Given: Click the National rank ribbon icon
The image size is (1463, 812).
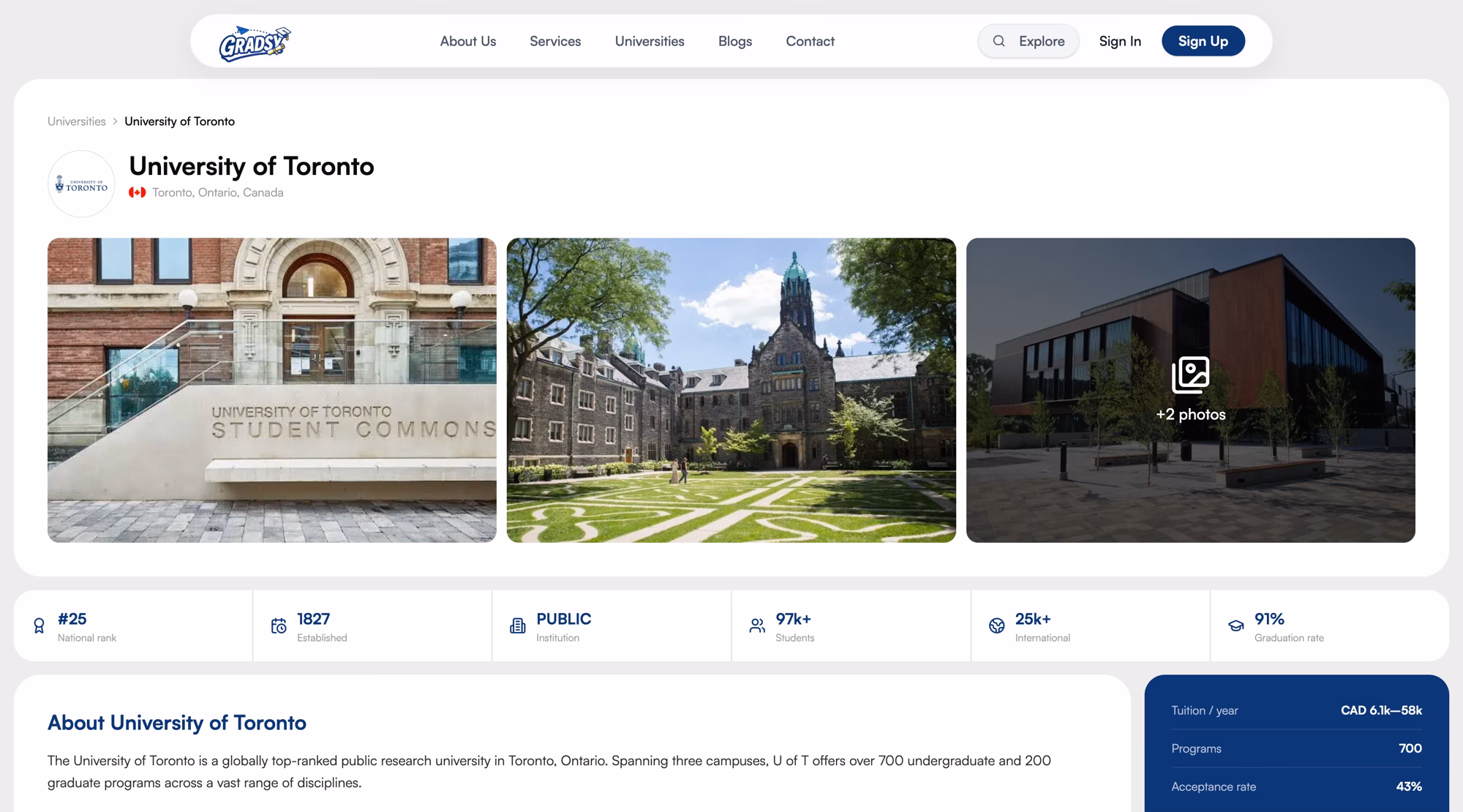Looking at the screenshot, I should (39, 625).
